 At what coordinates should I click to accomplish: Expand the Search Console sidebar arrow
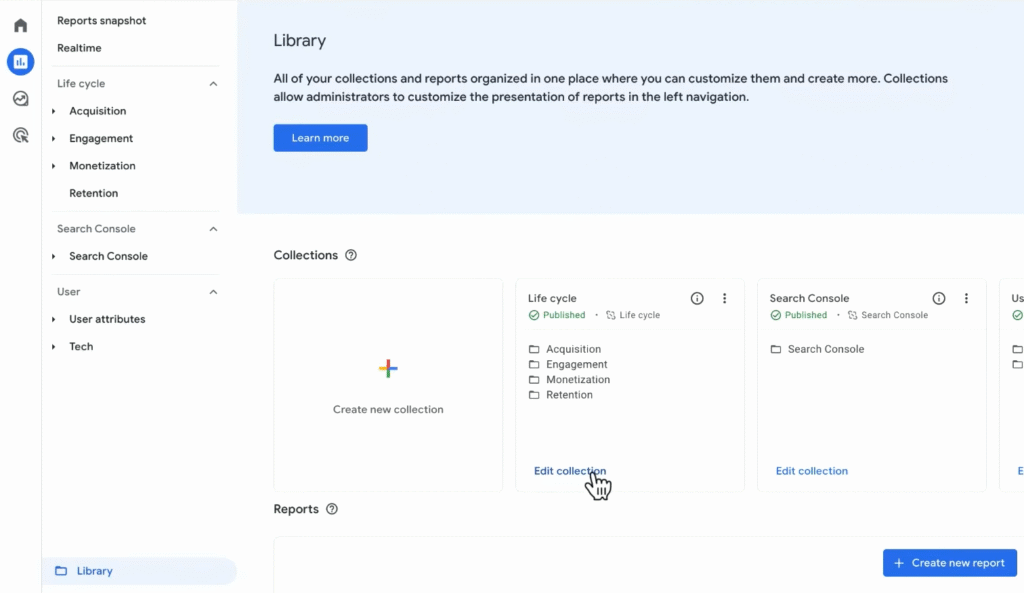pyautogui.click(x=54, y=256)
